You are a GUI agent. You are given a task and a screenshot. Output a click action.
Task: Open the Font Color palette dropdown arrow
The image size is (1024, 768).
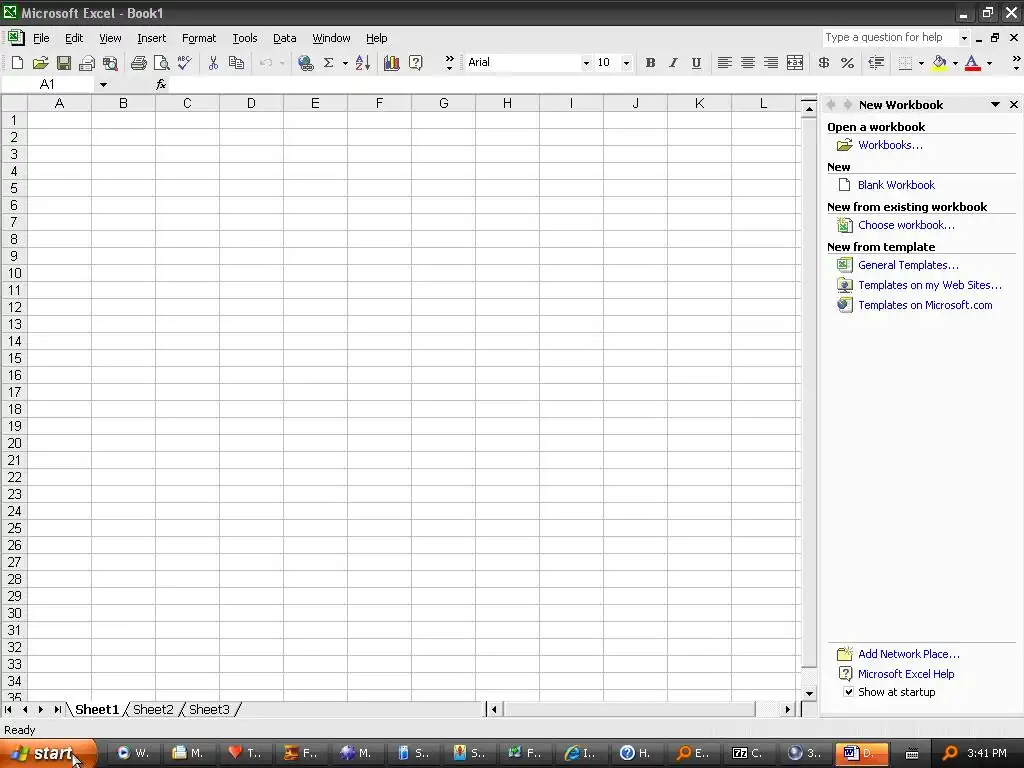(989, 63)
